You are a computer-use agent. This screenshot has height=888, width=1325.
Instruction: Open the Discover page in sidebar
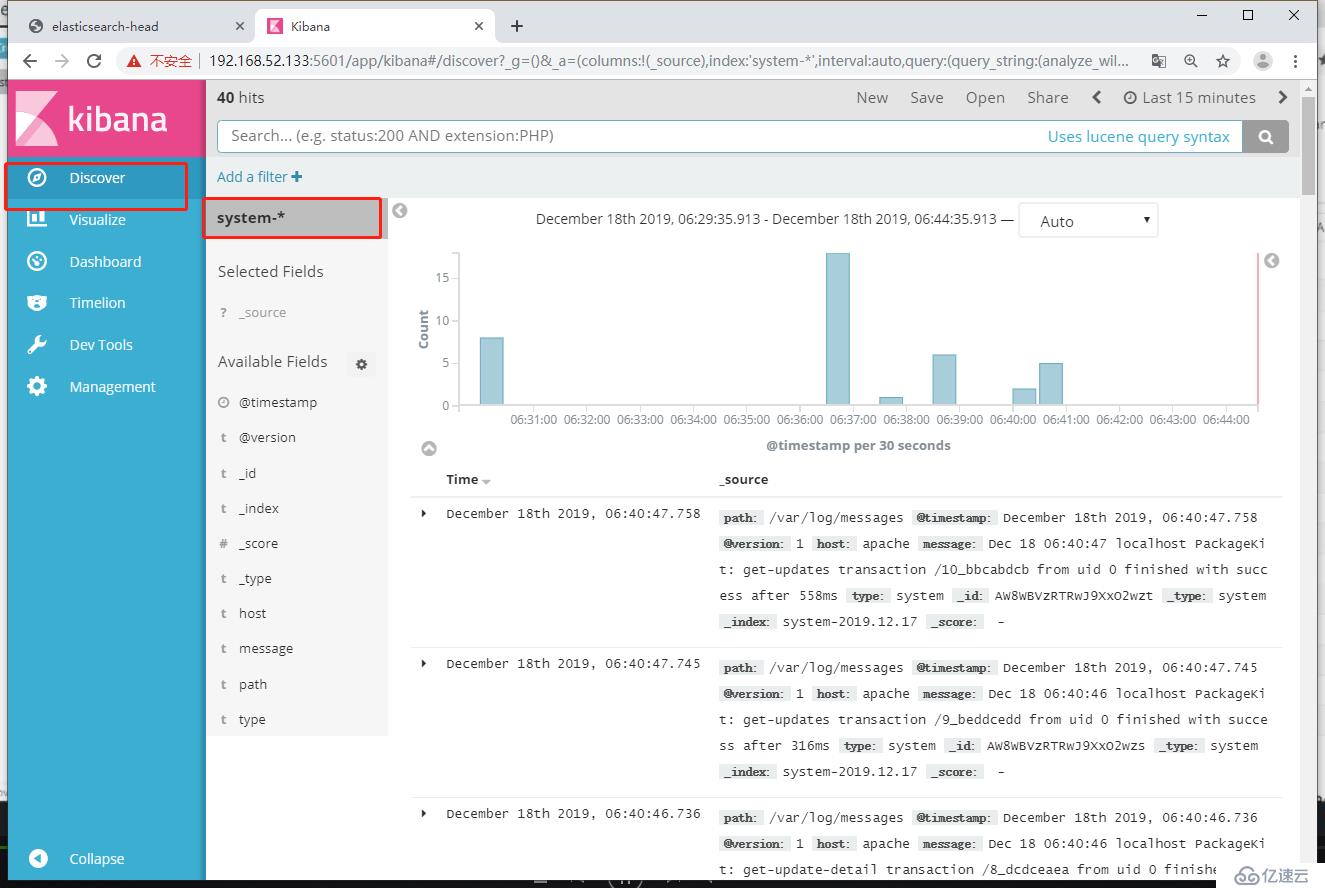click(97, 178)
